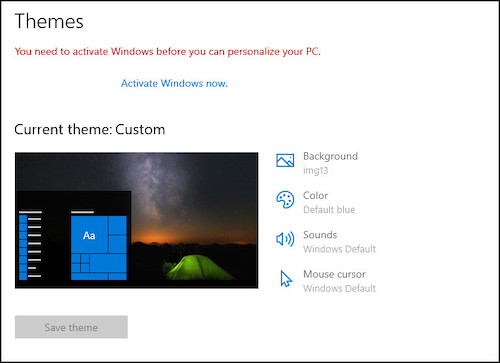Click the Sounds speaker icon

[x=285, y=239]
